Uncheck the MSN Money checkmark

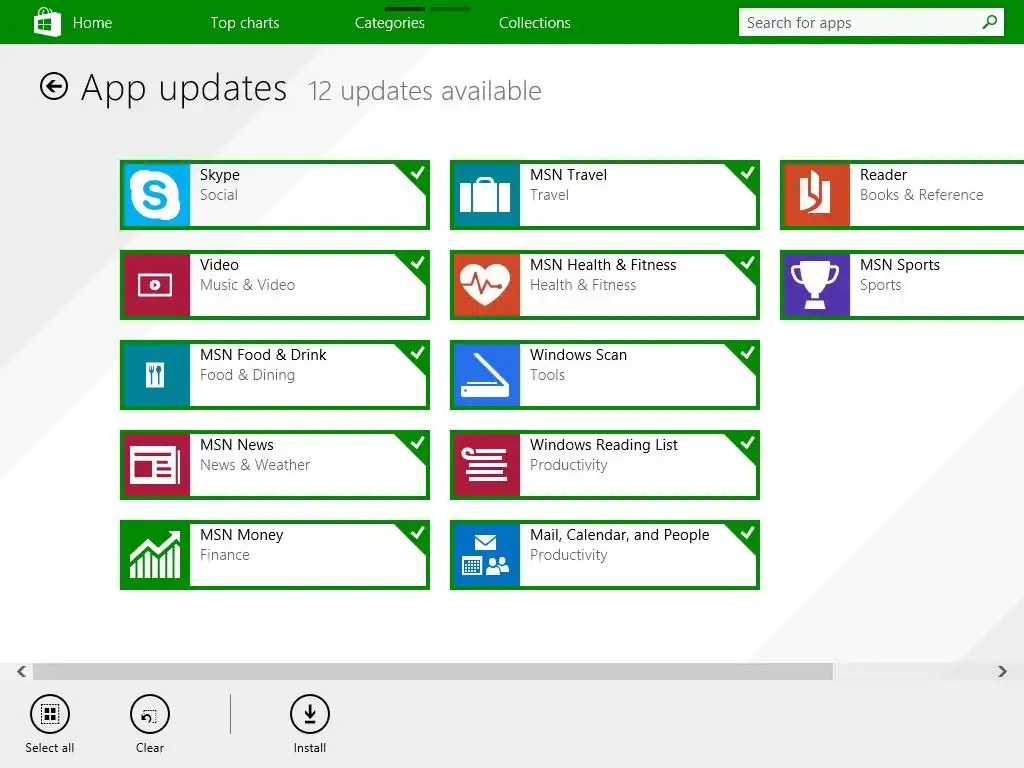pos(417,534)
